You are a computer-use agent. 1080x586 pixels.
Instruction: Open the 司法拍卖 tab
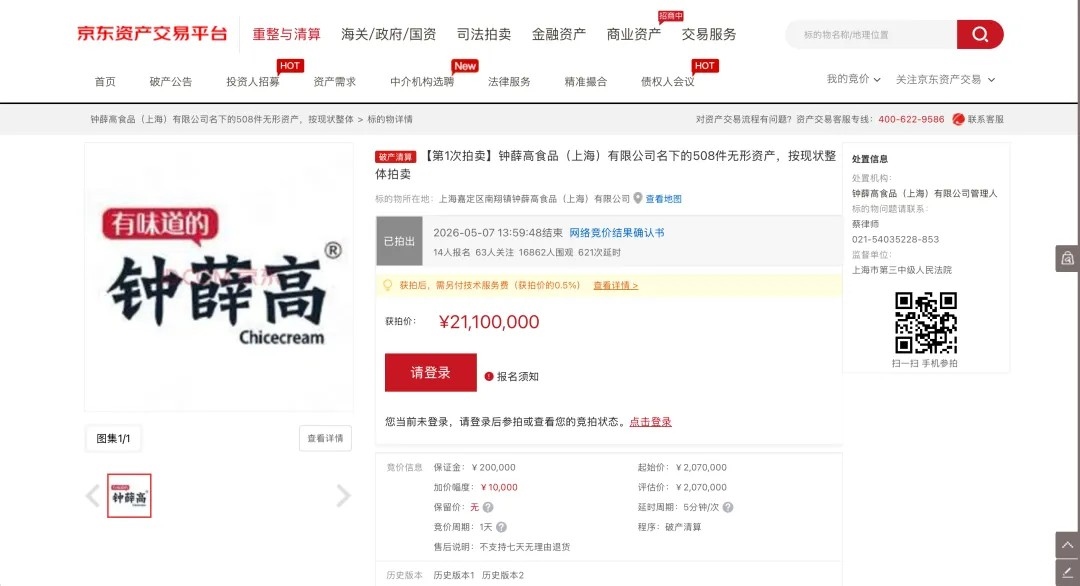point(484,34)
